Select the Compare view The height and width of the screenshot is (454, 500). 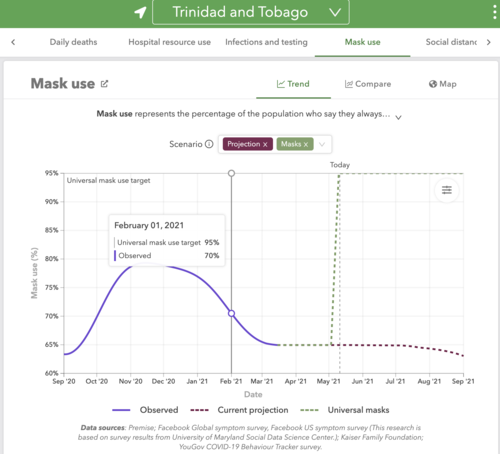click(368, 84)
